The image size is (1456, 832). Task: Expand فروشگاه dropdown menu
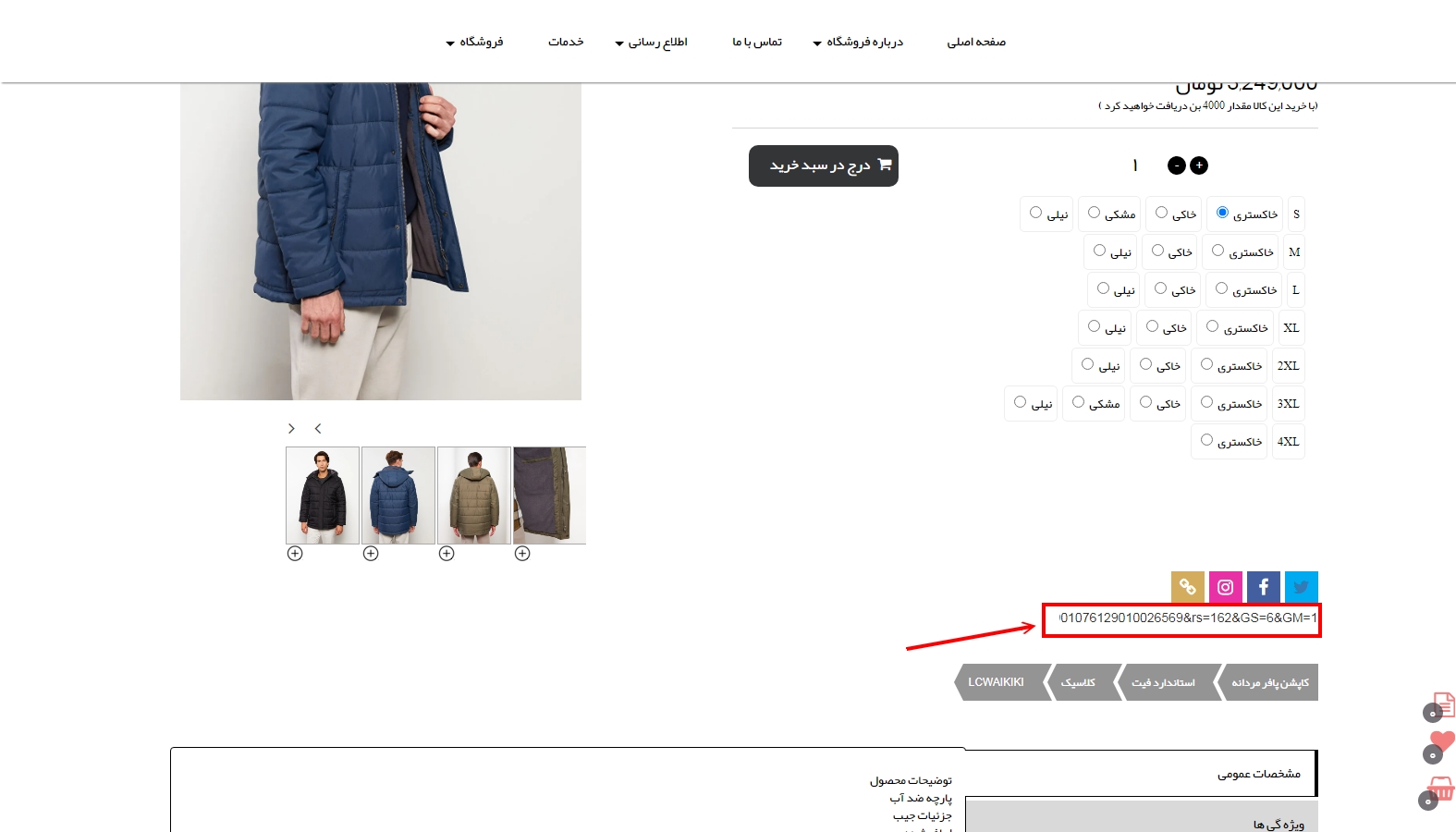pyautogui.click(x=474, y=42)
